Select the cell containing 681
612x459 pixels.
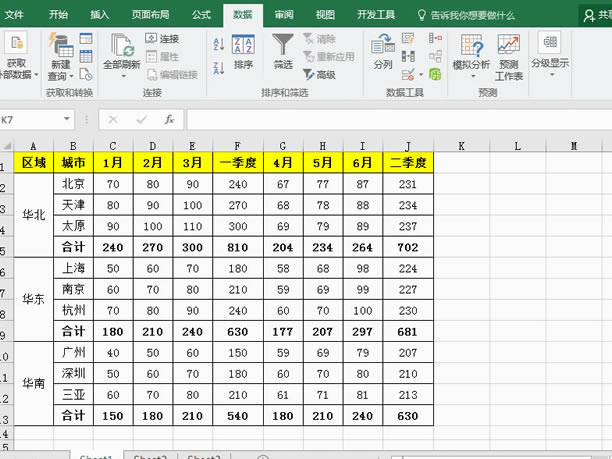coord(408,331)
